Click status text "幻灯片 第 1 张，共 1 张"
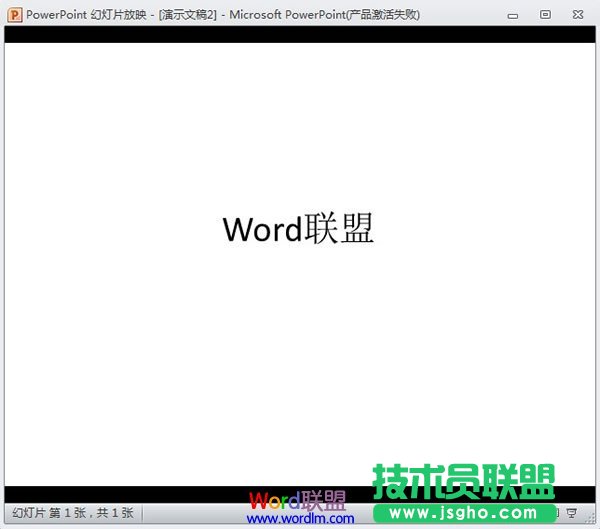Screen dimensions: 600x529 (x=73, y=513)
